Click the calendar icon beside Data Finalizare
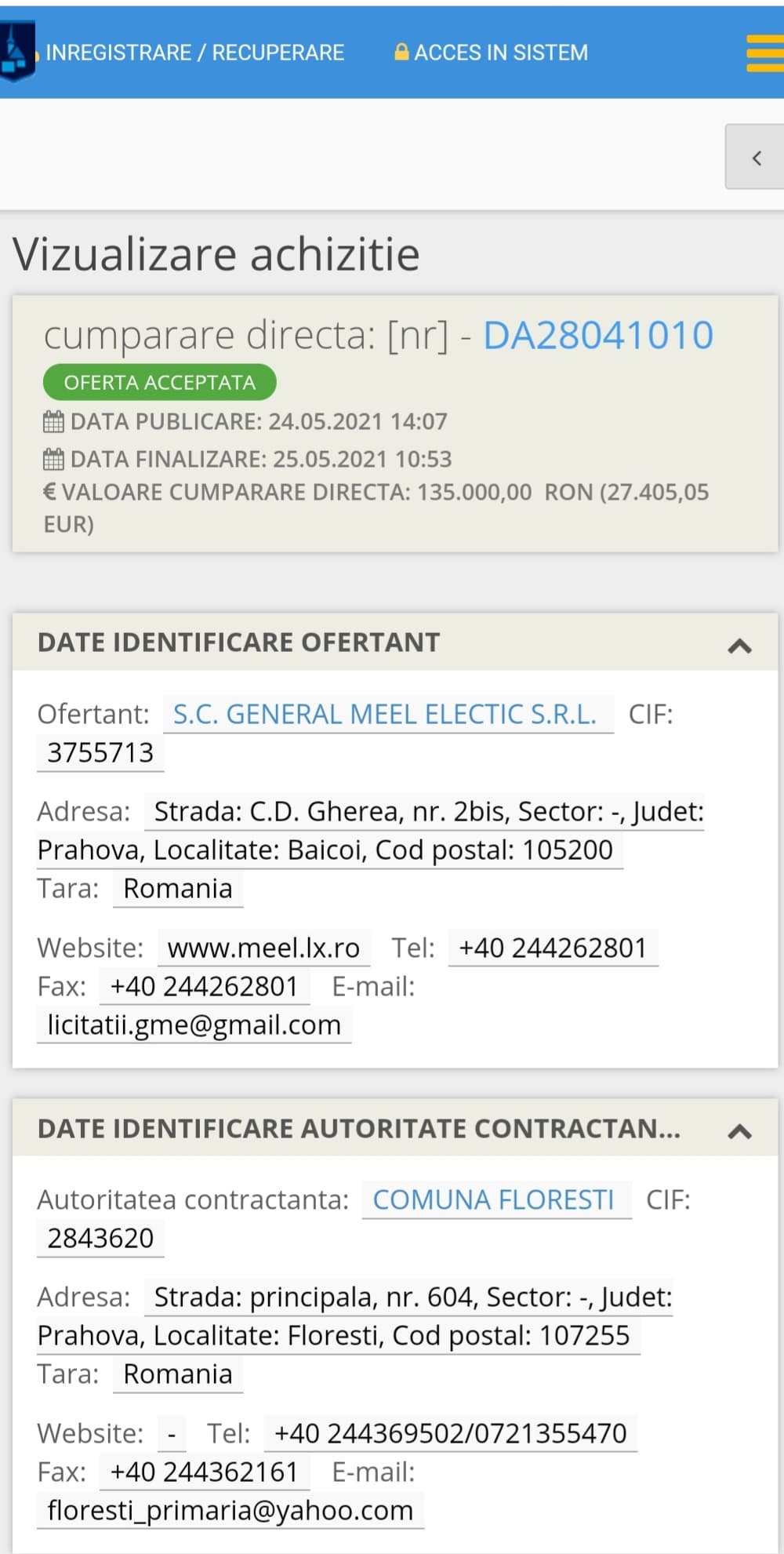Viewport: 784px width, 1554px height. tap(53, 459)
